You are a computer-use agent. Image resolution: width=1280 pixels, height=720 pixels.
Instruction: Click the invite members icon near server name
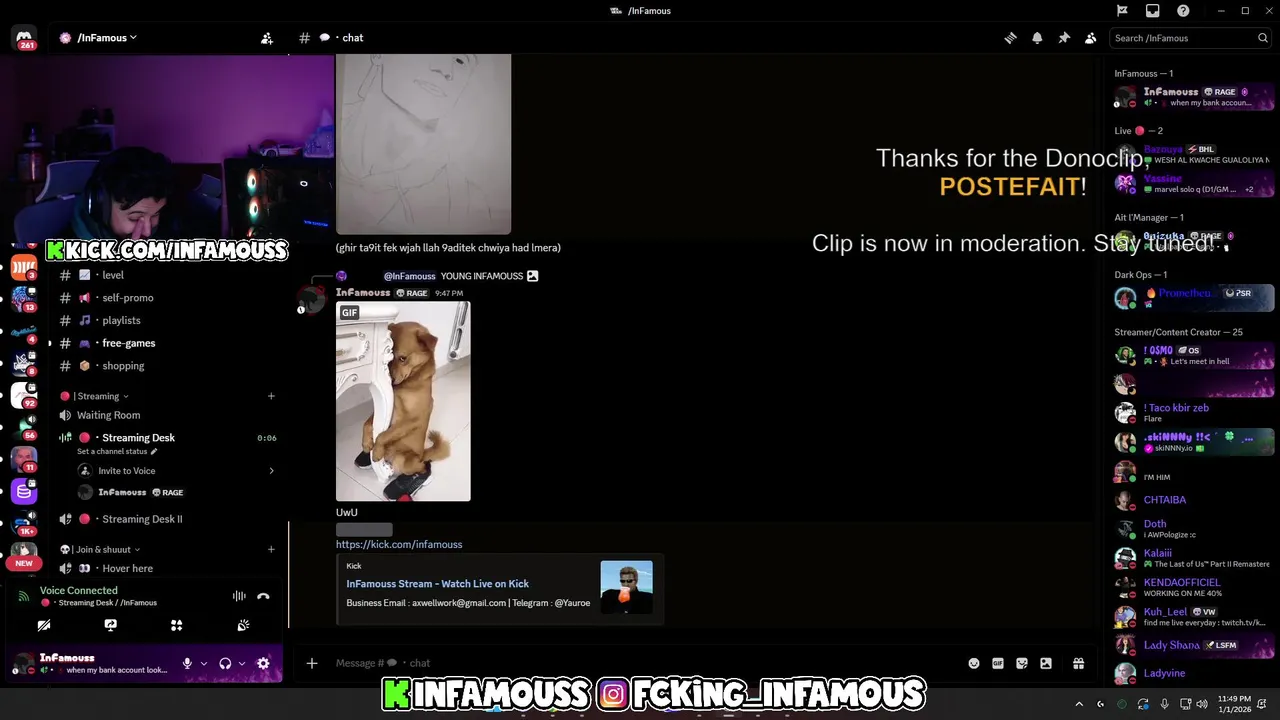click(267, 38)
